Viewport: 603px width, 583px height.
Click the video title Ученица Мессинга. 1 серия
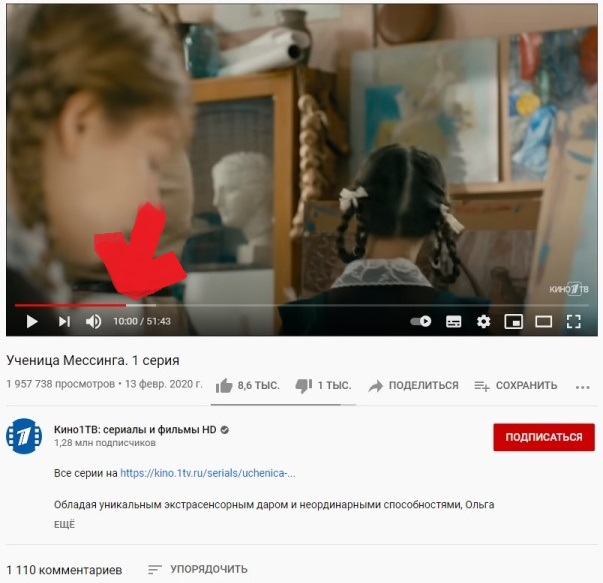(x=93, y=360)
